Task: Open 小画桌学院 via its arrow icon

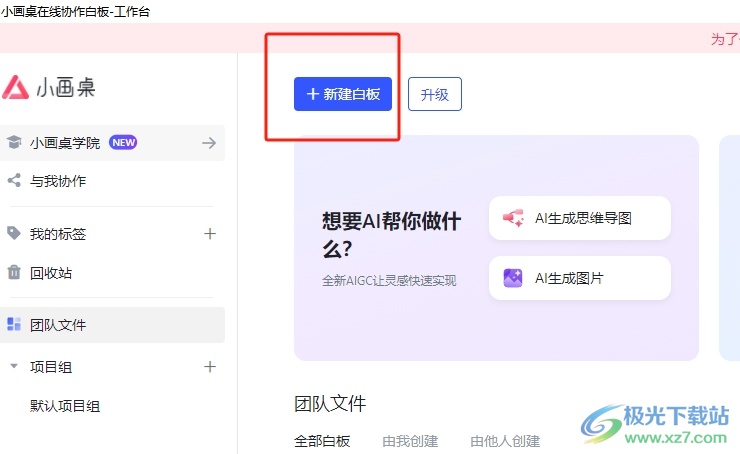Action: (209, 143)
